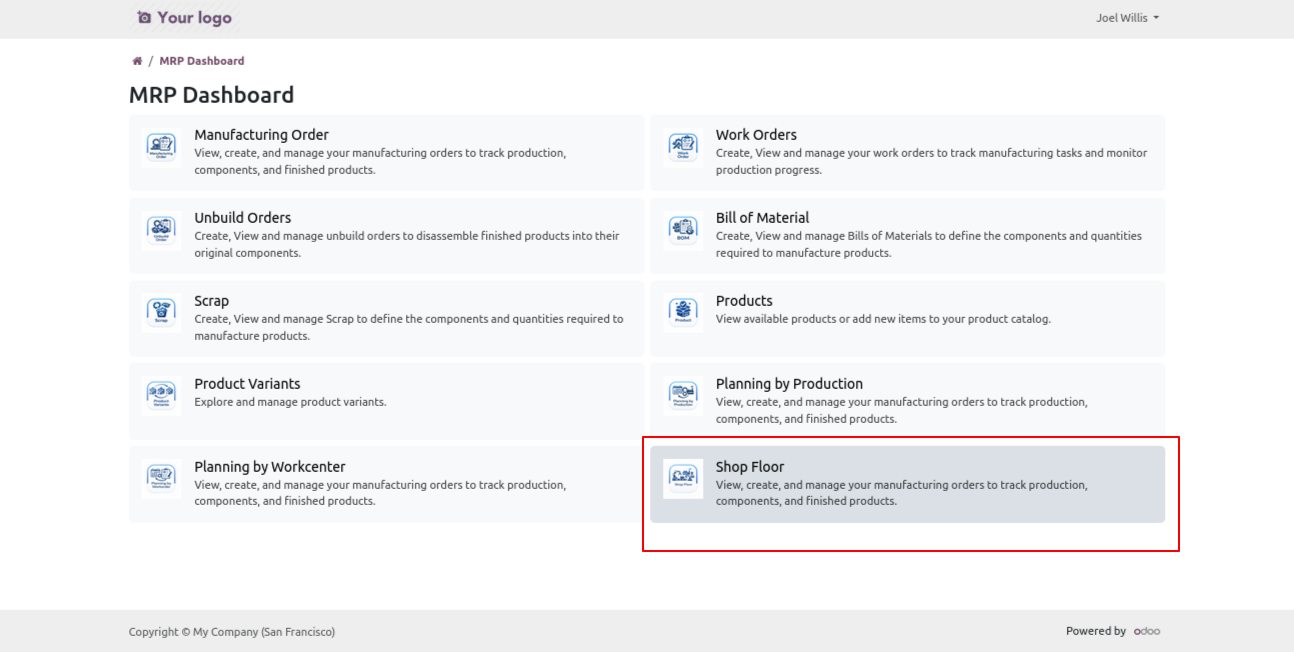Click the Shop Floor icon

click(x=683, y=478)
